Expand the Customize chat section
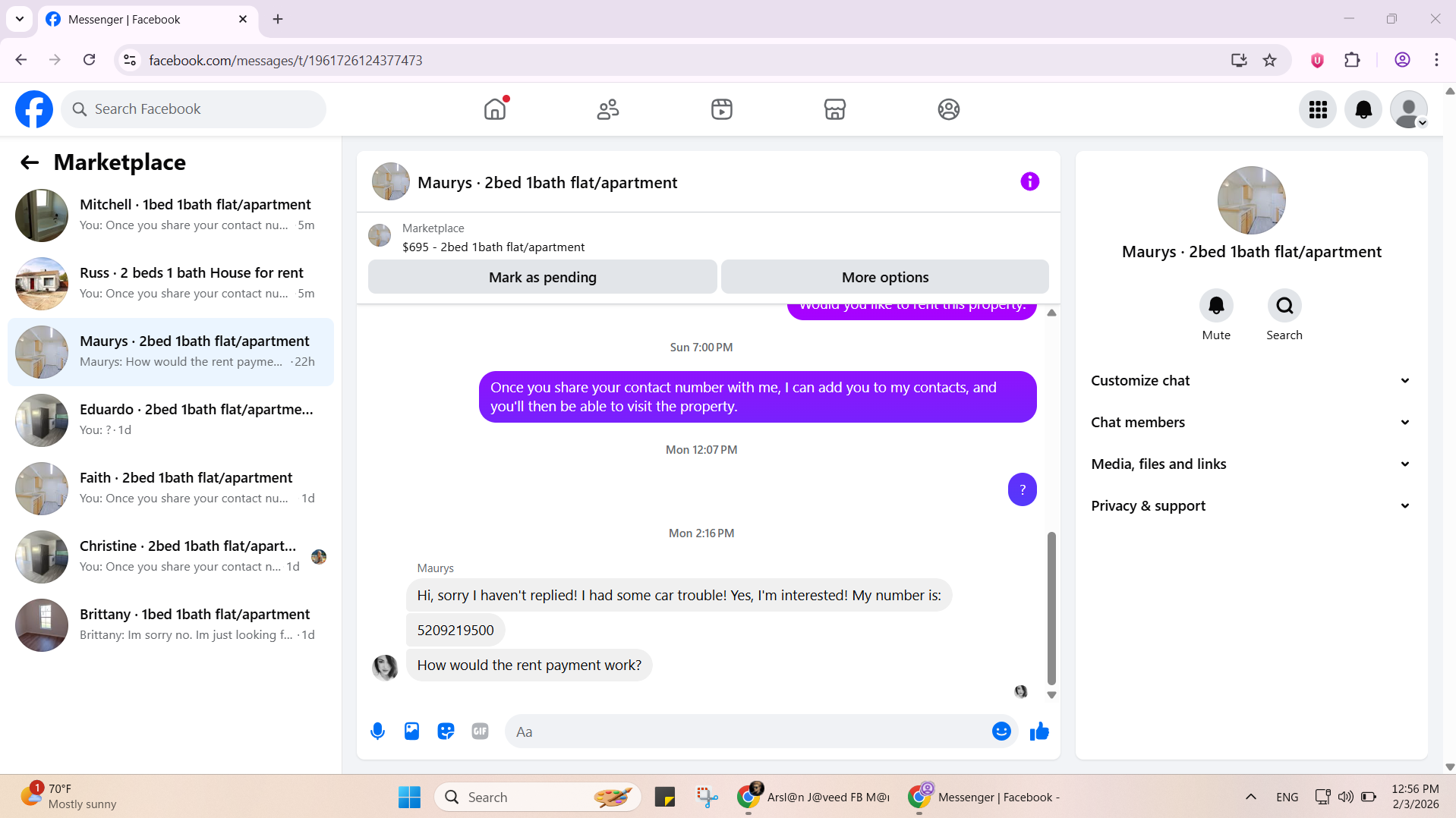This screenshot has width=1456, height=818. 1251,381
